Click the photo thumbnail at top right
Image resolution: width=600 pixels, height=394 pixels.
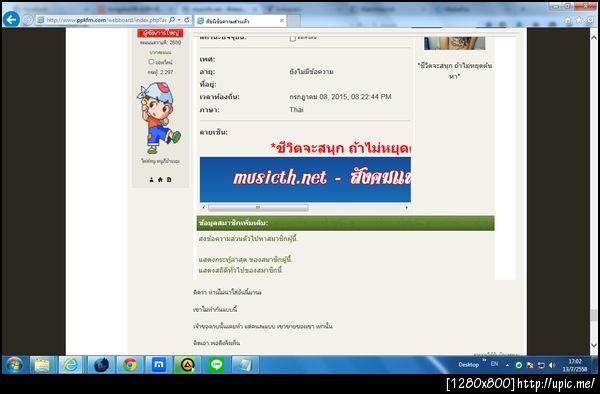(x=454, y=43)
